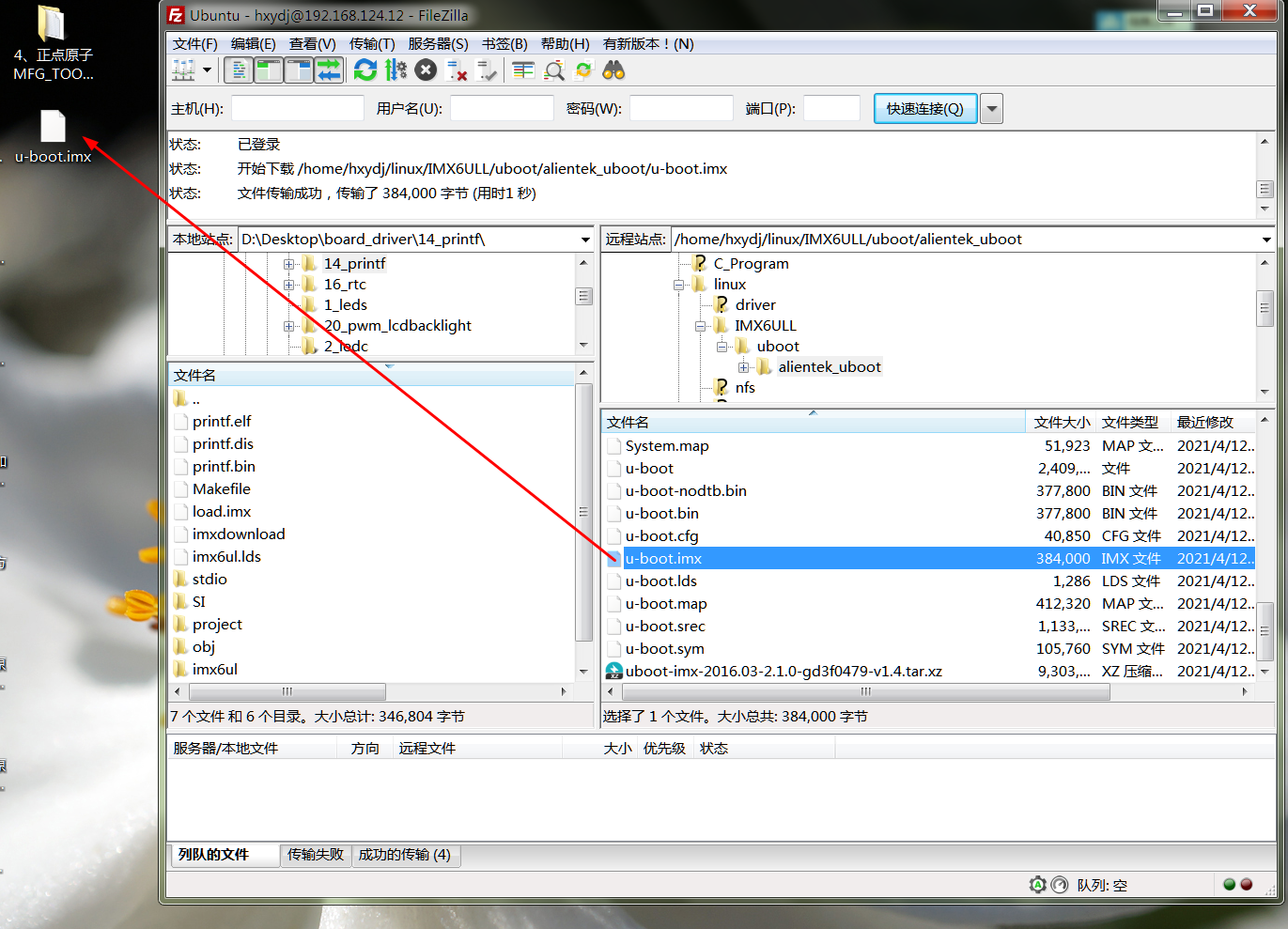Toggle synchronized browsing

tap(583, 69)
